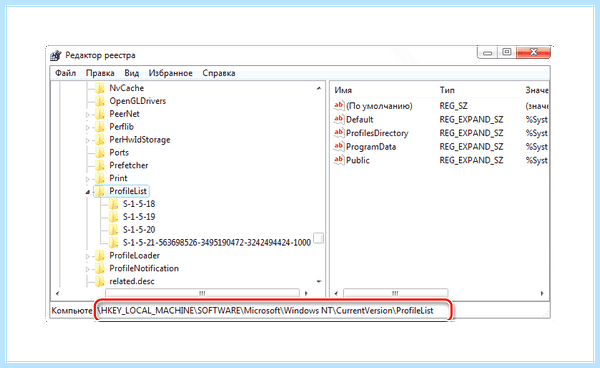This screenshot has height=368, width=600.
Task: Expand the Print key
Action: 88,179
